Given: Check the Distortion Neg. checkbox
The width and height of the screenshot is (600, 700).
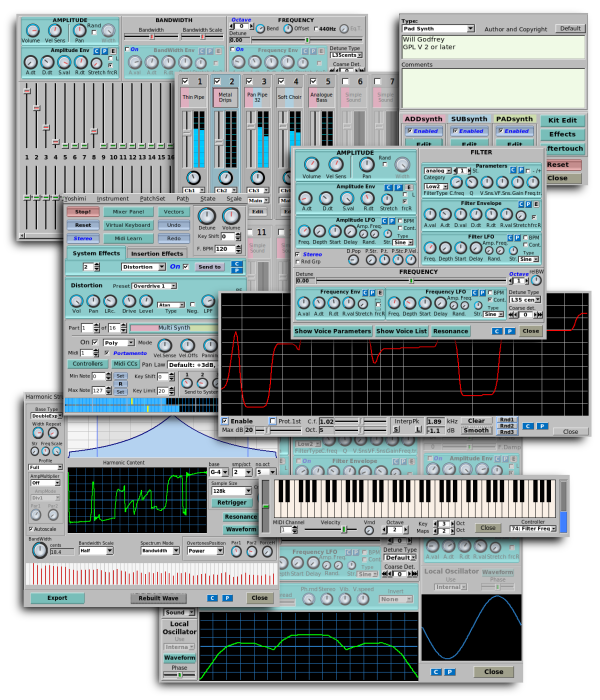Looking at the screenshot, I should 192,304.
